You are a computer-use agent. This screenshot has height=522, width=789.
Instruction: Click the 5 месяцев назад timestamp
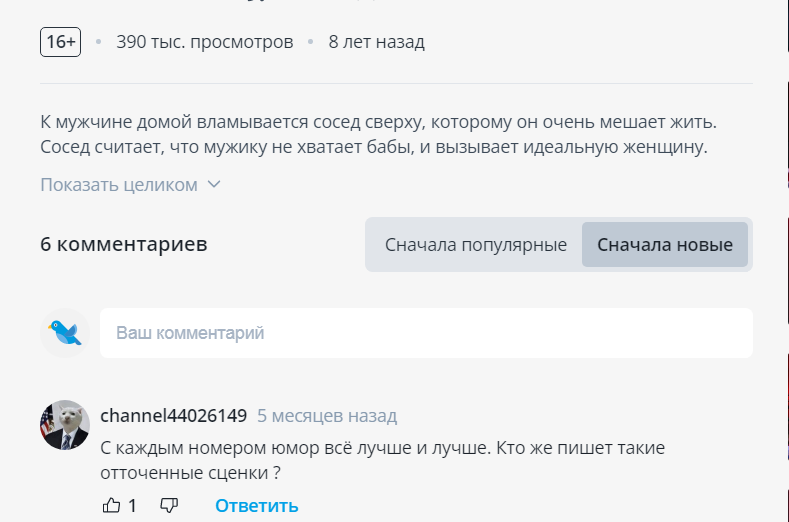tap(326, 415)
